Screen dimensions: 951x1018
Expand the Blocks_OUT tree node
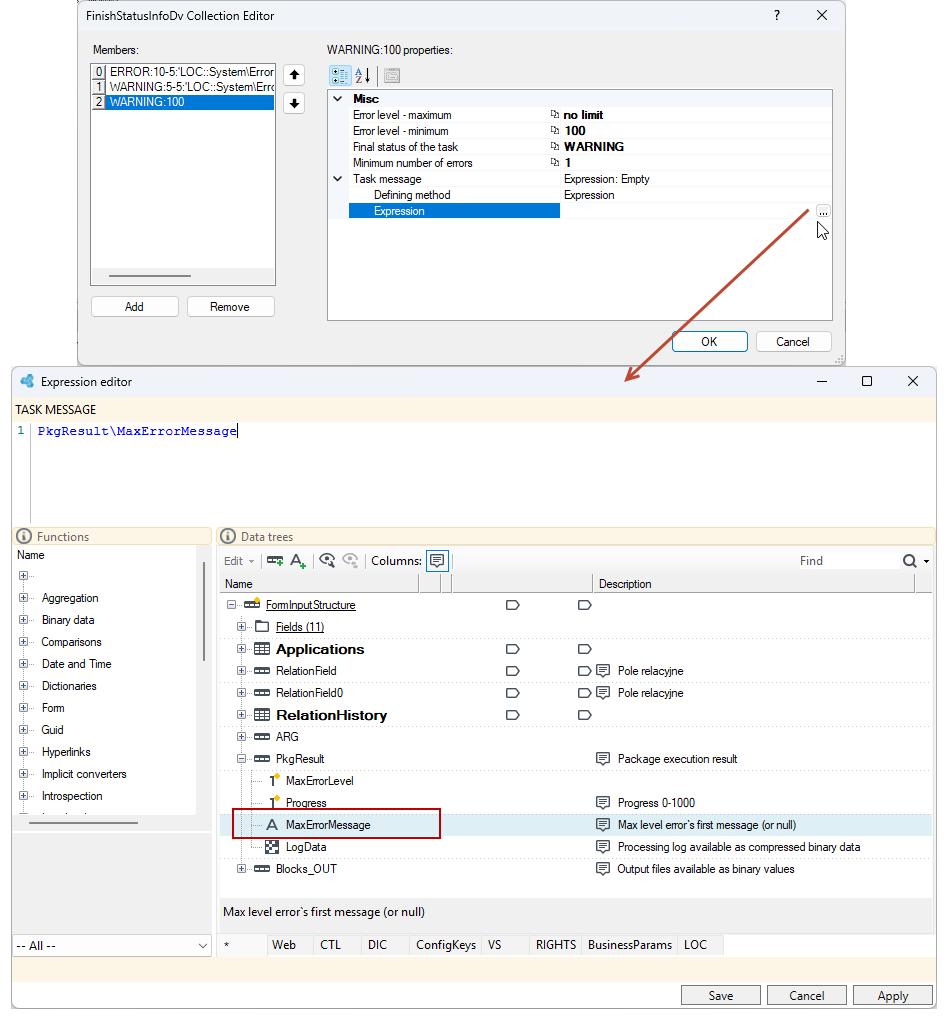pyautogui.click(x=241, y=869)
